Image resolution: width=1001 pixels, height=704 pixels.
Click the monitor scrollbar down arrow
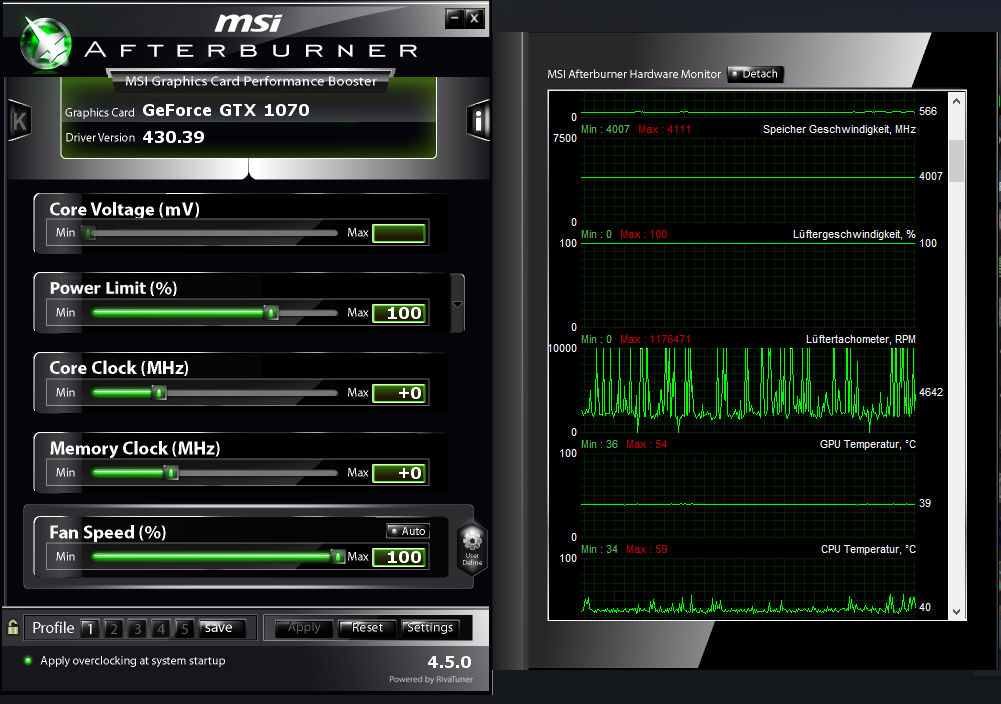click(x=956, y=611)
